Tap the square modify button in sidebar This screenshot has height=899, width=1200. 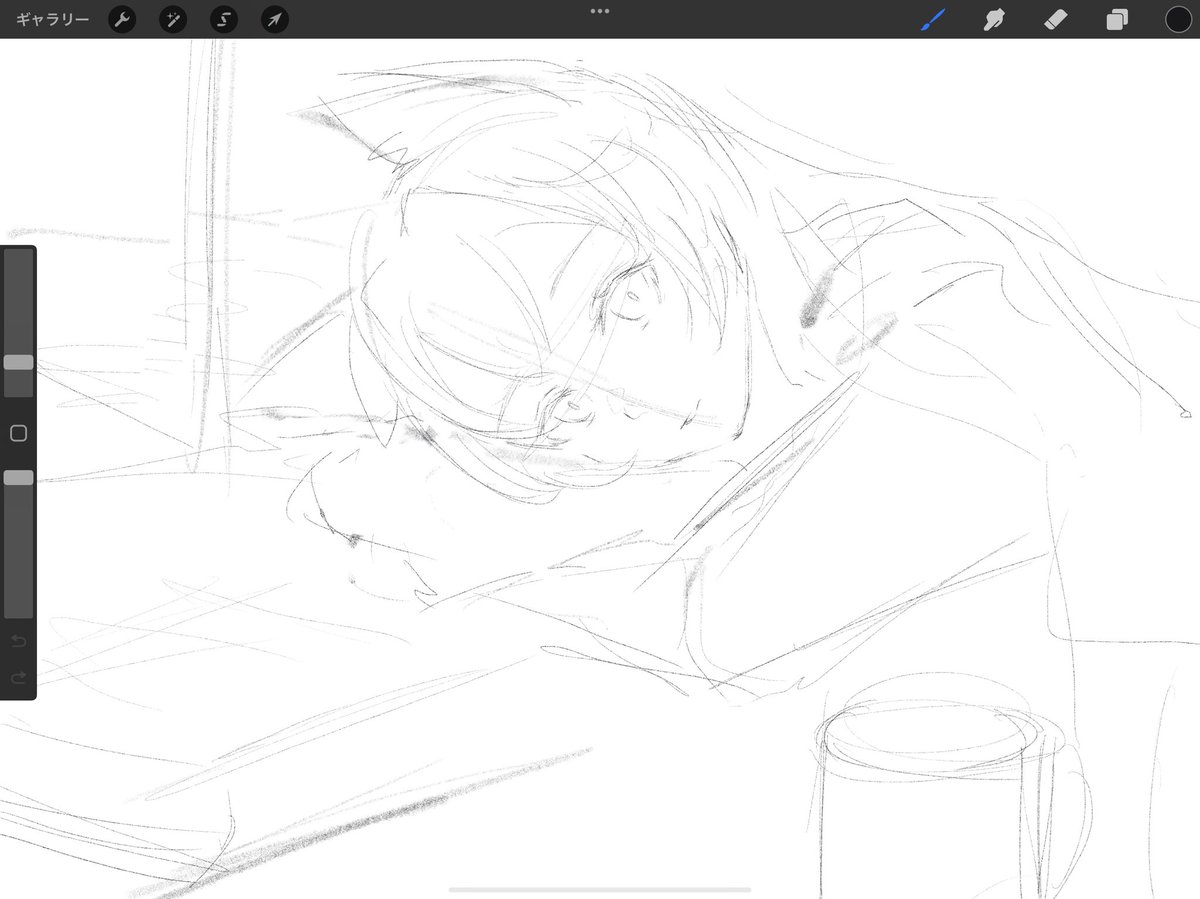point(18,434)
